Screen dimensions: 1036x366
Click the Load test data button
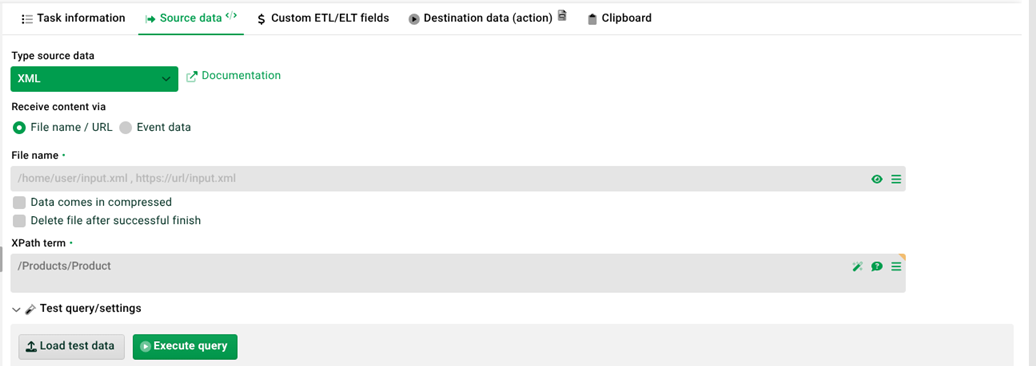(71, 346)
